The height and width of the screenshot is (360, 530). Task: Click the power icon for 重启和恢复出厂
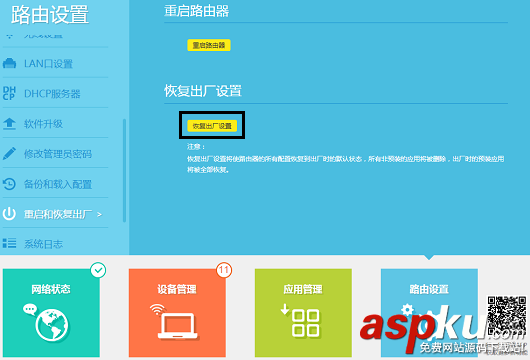click(9, 214)
